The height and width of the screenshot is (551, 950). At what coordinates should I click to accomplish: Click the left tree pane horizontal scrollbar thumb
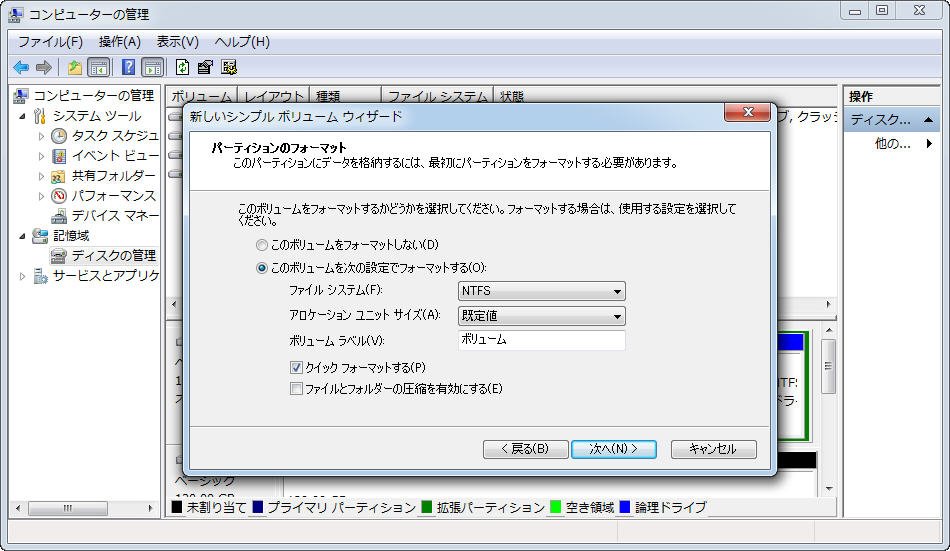[x=68, y=508]
